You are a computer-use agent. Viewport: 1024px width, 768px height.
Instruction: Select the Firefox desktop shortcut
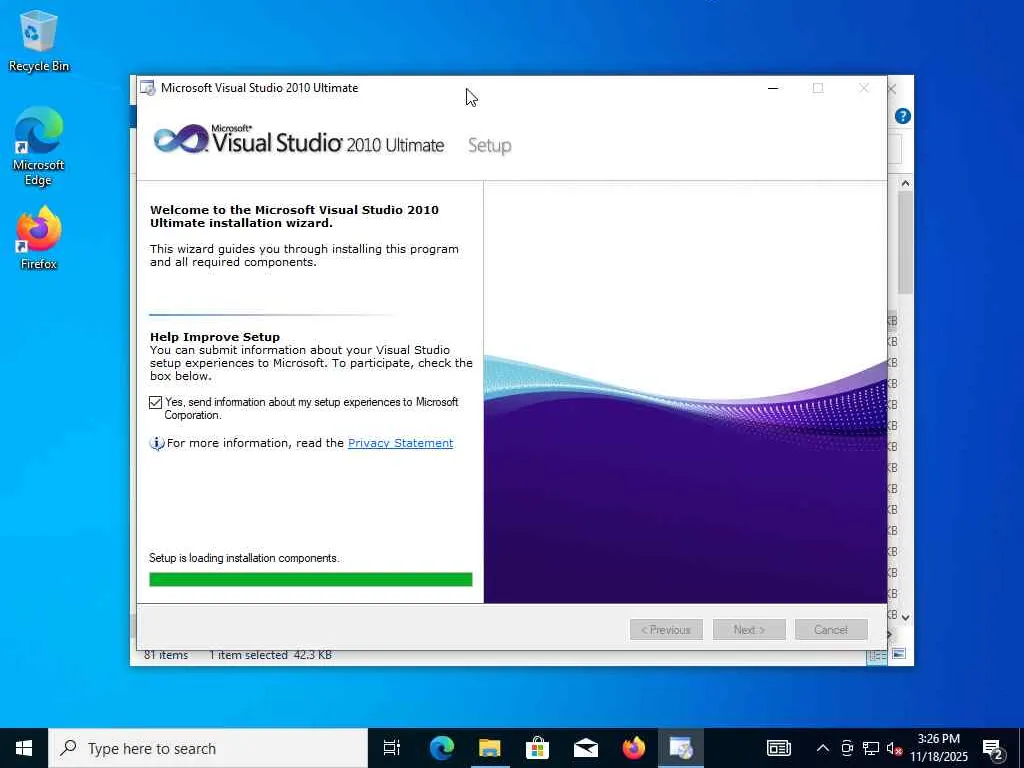pos(39,238)
